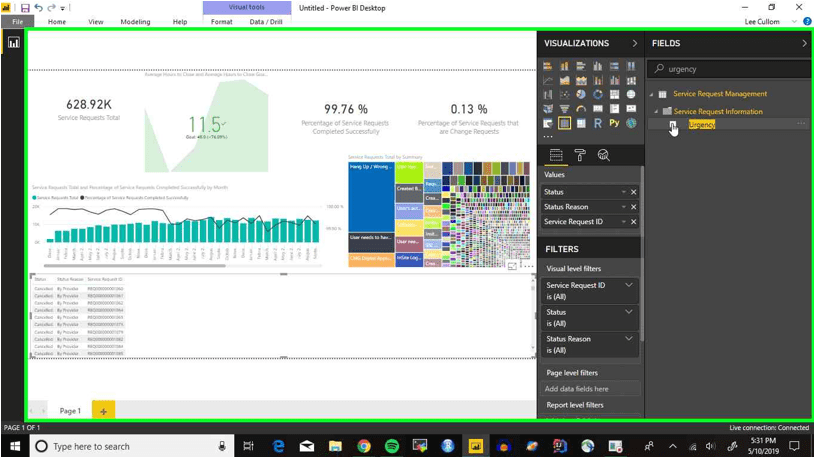The width and height of the screenshot is (817, 458).
Task: Open dropdown for Service Request ID value
Action: pos(623,222)
